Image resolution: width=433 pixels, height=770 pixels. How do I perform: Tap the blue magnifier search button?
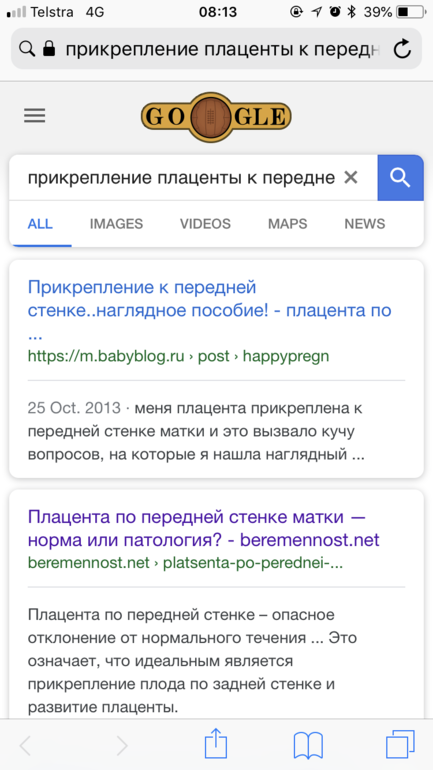[x=400, y=178]
